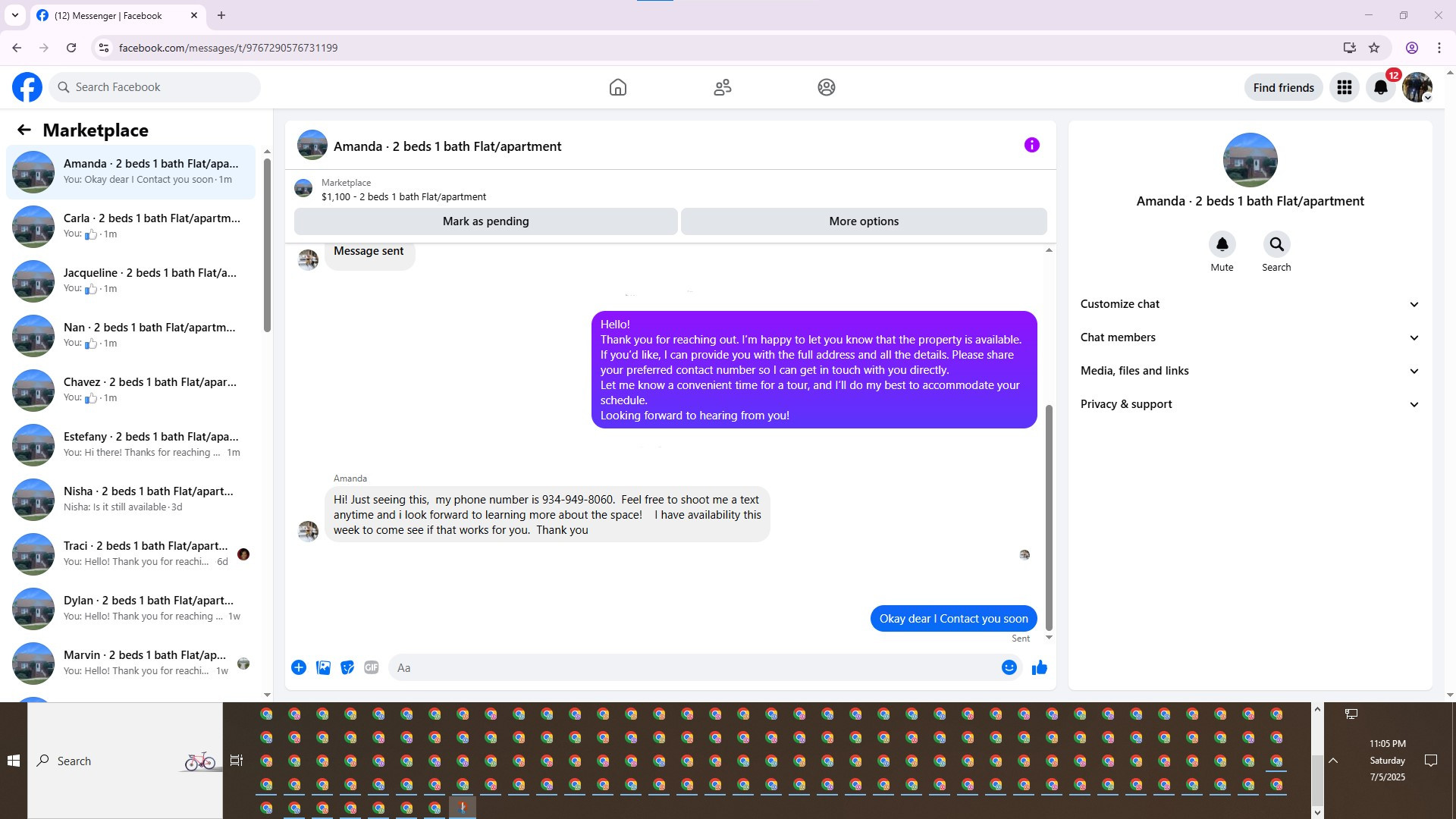
Task: Open more actions with the plus icon
Action: coord(299,667)
